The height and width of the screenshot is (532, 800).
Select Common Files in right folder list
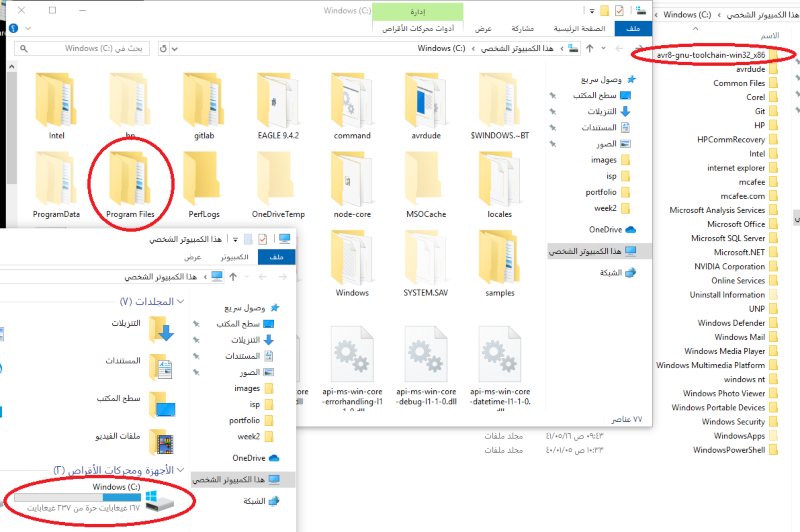click(745, 83)
